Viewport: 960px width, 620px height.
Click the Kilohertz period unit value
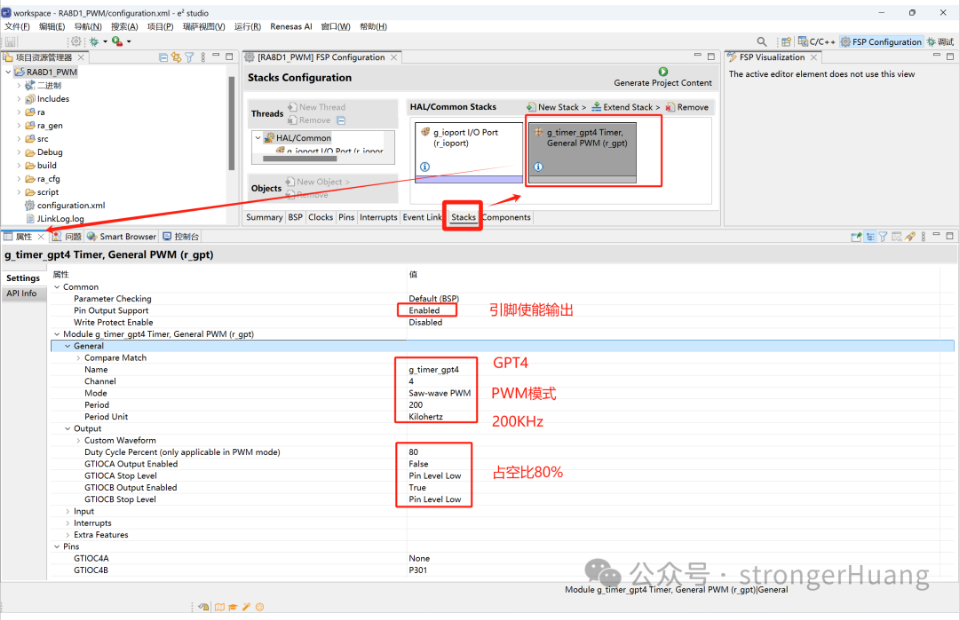click(x=426, y=417)
